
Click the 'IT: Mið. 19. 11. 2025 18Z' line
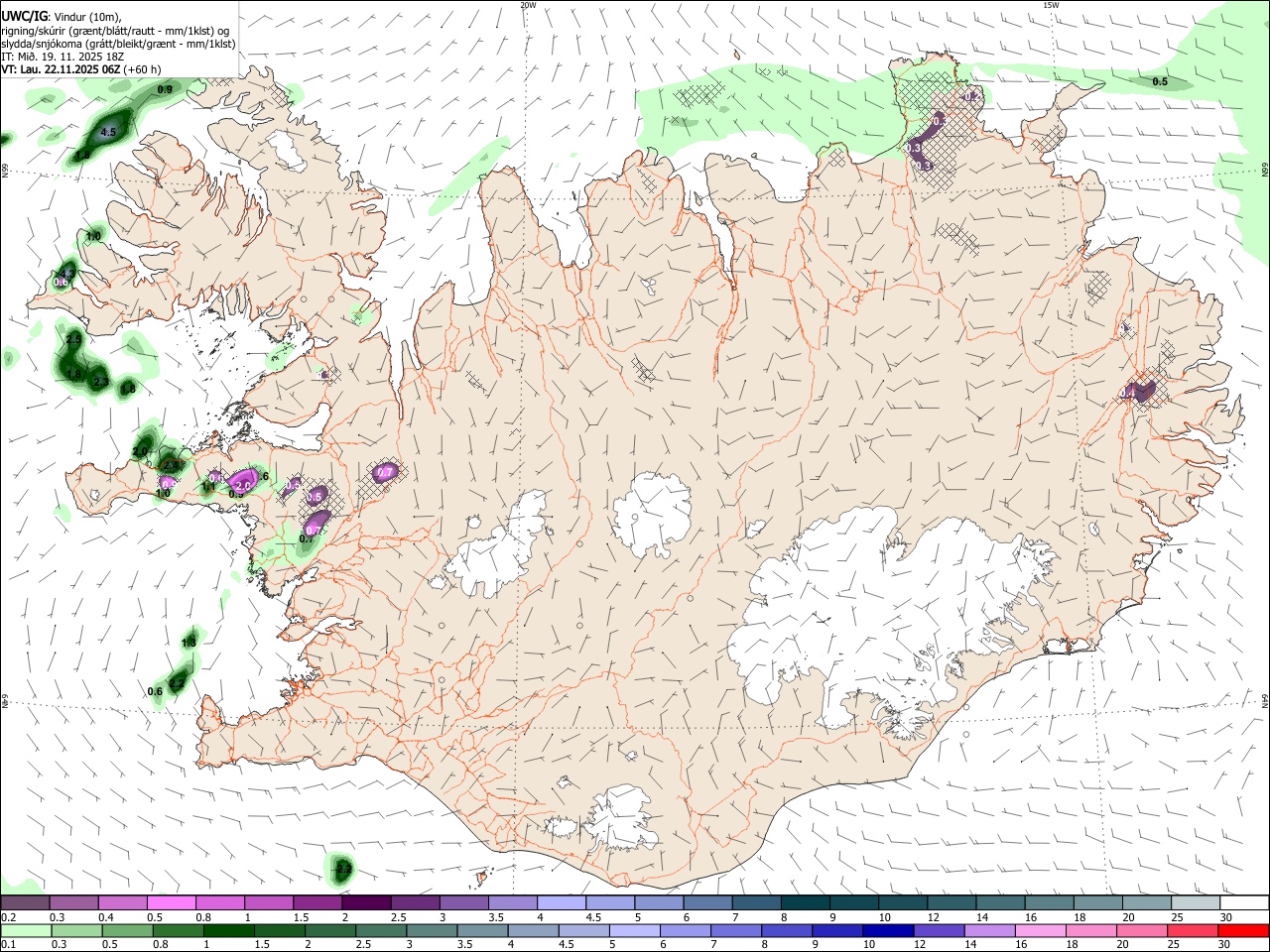click(63, 57)
